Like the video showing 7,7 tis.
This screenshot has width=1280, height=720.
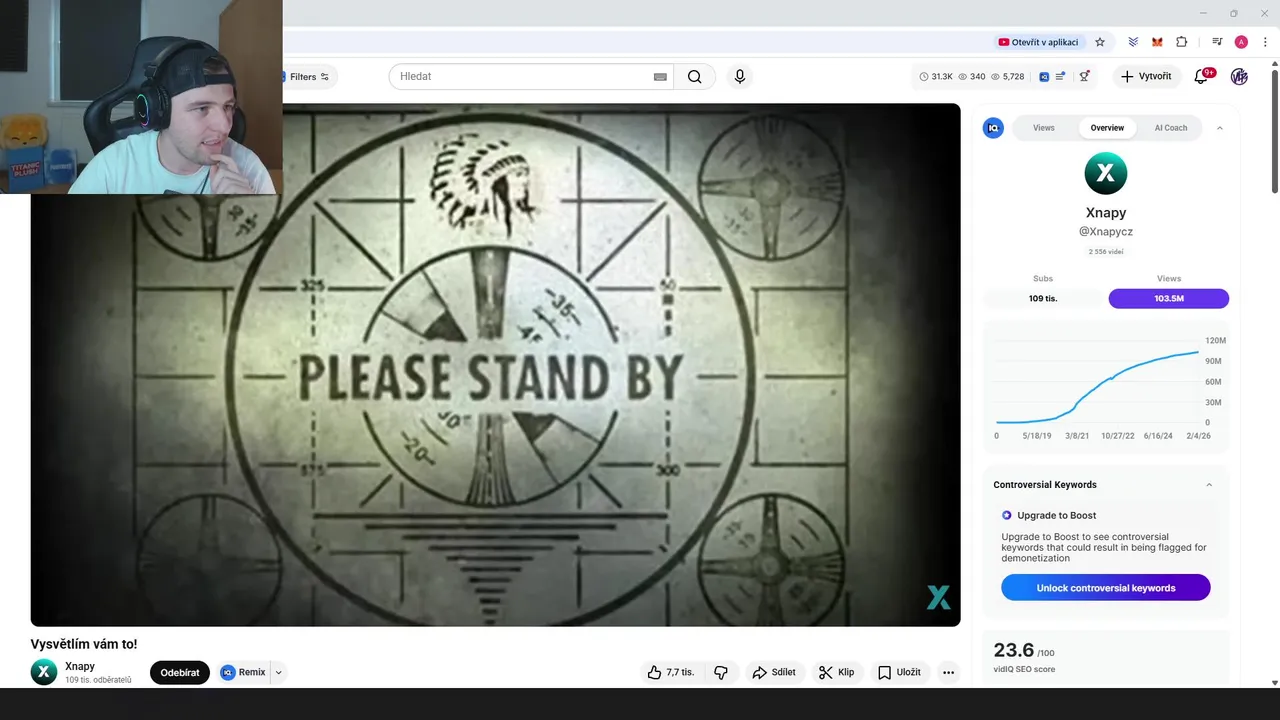pos(671,672)
